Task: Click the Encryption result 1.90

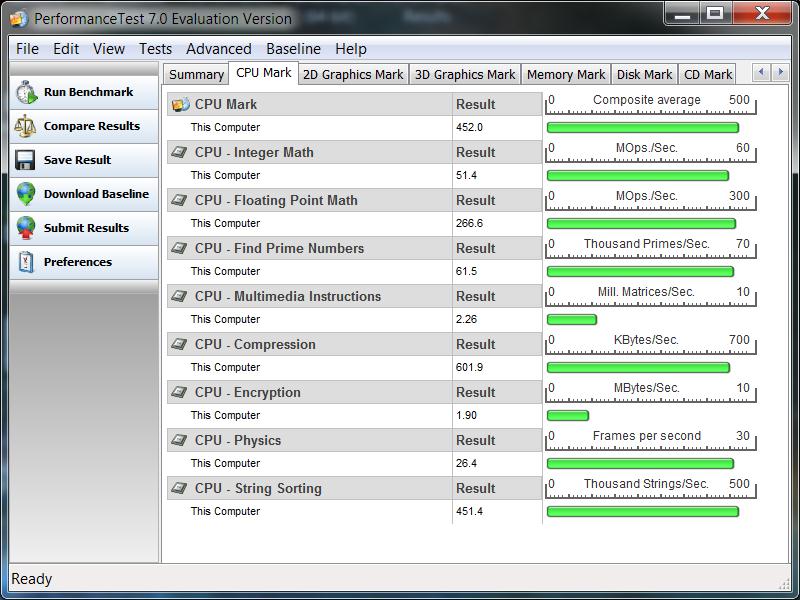Action: 466,415
